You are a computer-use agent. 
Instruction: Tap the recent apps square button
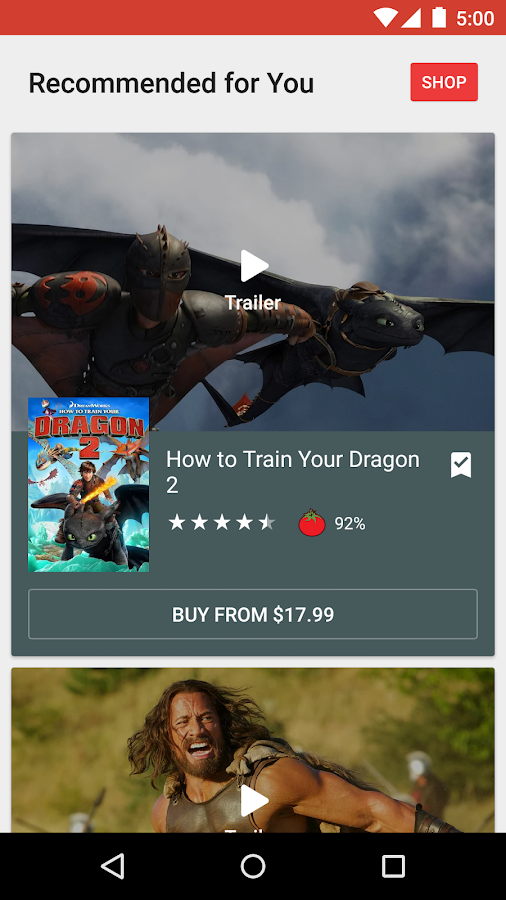click(x=394, y=866)
